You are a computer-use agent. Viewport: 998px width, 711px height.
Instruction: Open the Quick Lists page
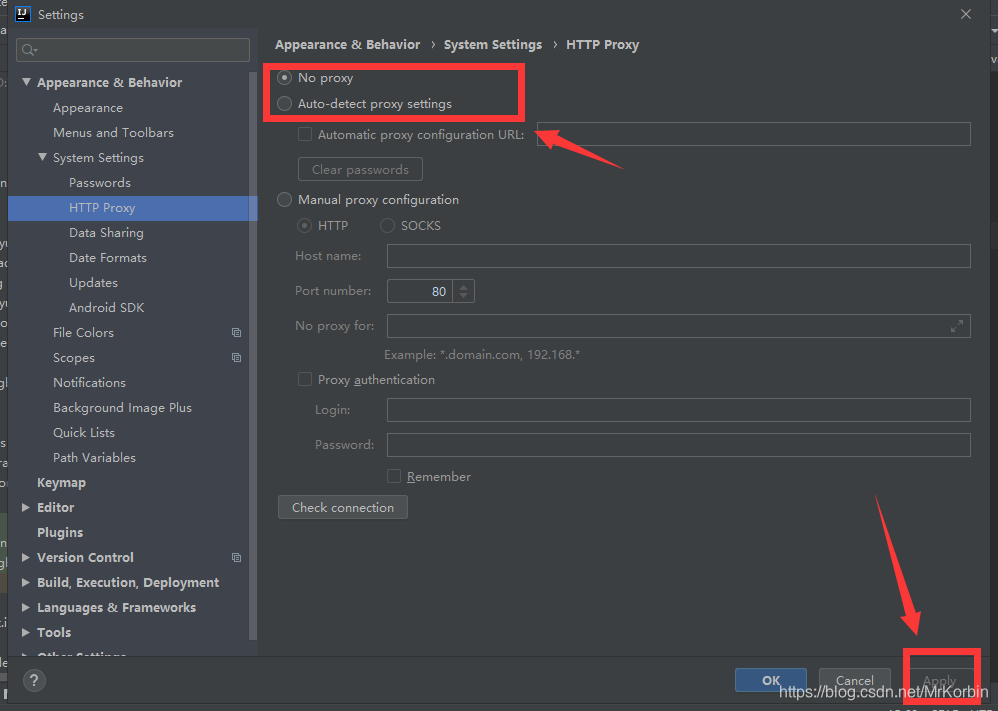(84, 432)
